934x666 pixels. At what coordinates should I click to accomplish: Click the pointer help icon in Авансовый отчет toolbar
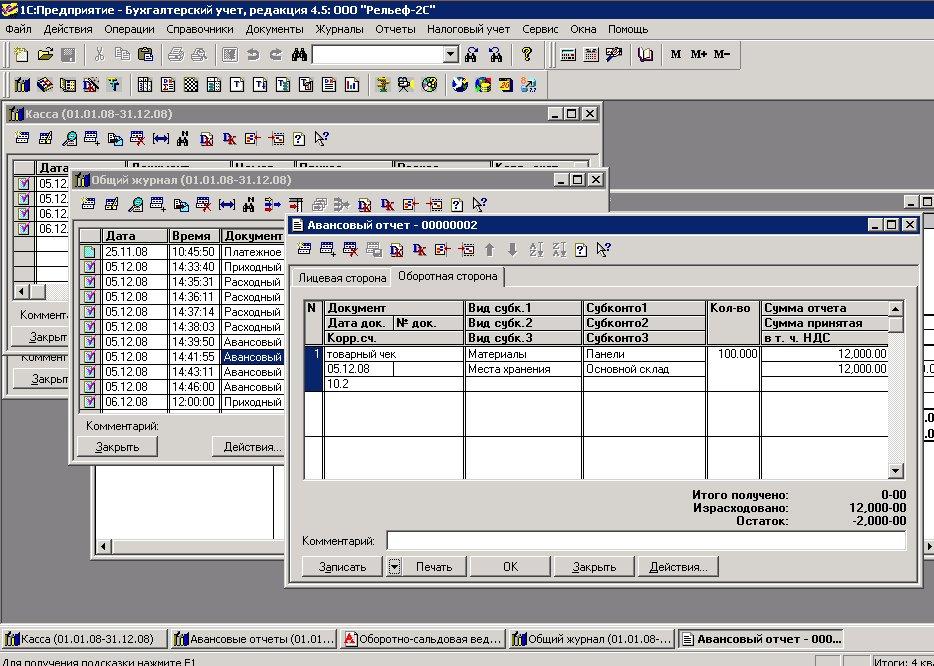click(603, 249)
